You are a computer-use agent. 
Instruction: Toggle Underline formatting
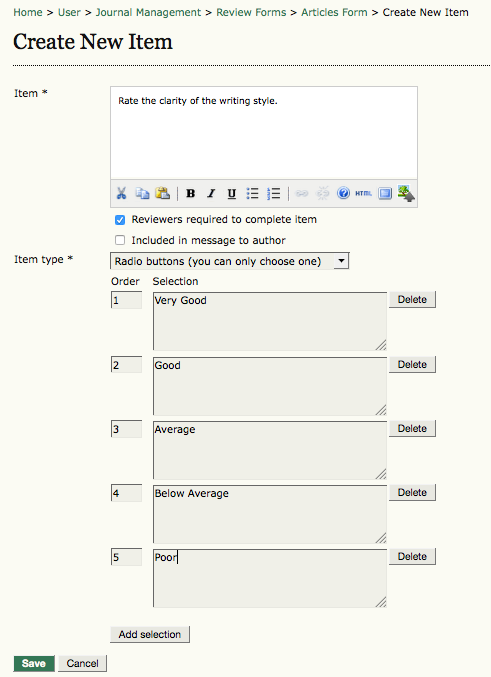(231, 193)
